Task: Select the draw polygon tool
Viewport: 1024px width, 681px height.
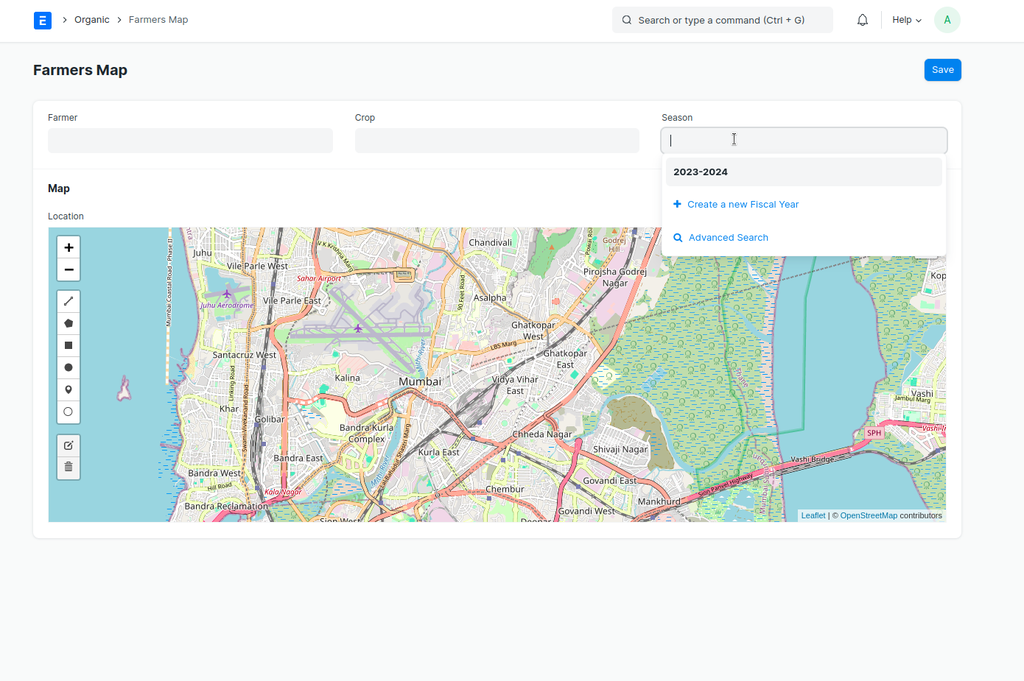Action: click(68, 323)
